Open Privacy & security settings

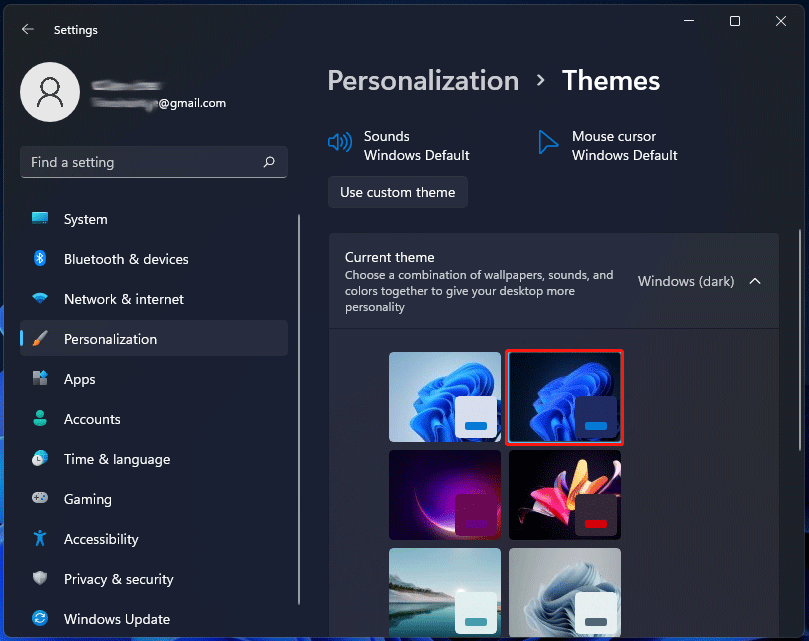pyautogui.click(x=154, y=579)
